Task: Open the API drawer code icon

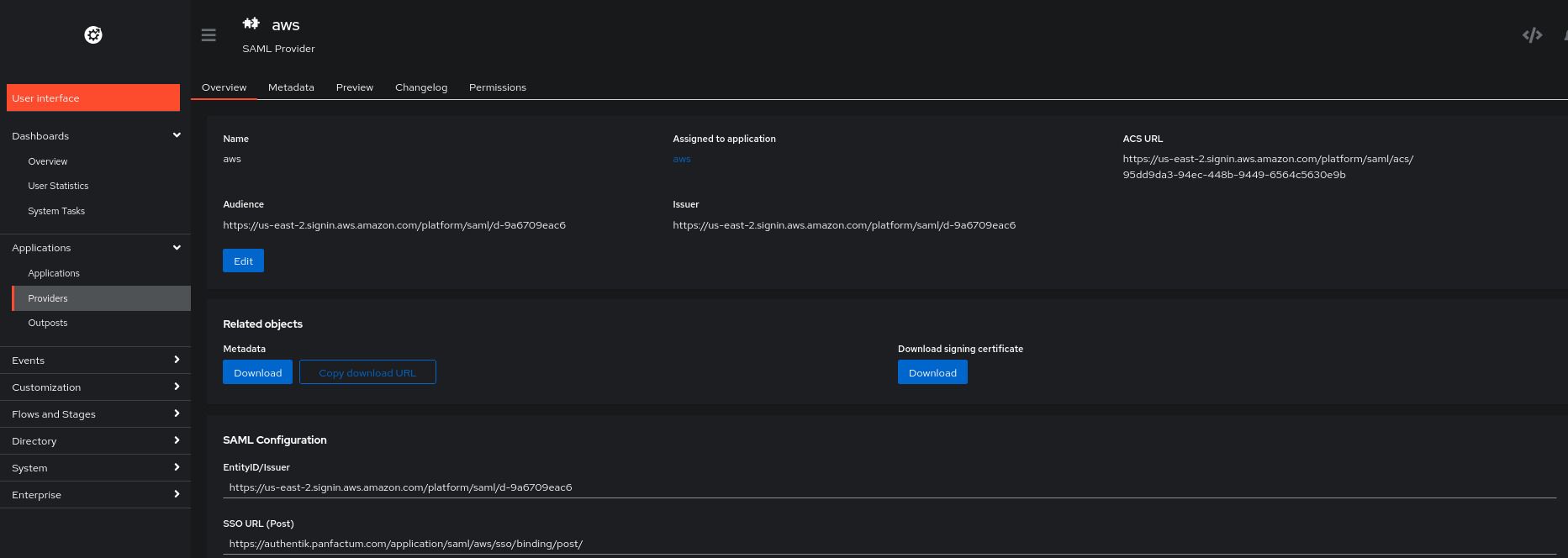Action: (1532, 34)
